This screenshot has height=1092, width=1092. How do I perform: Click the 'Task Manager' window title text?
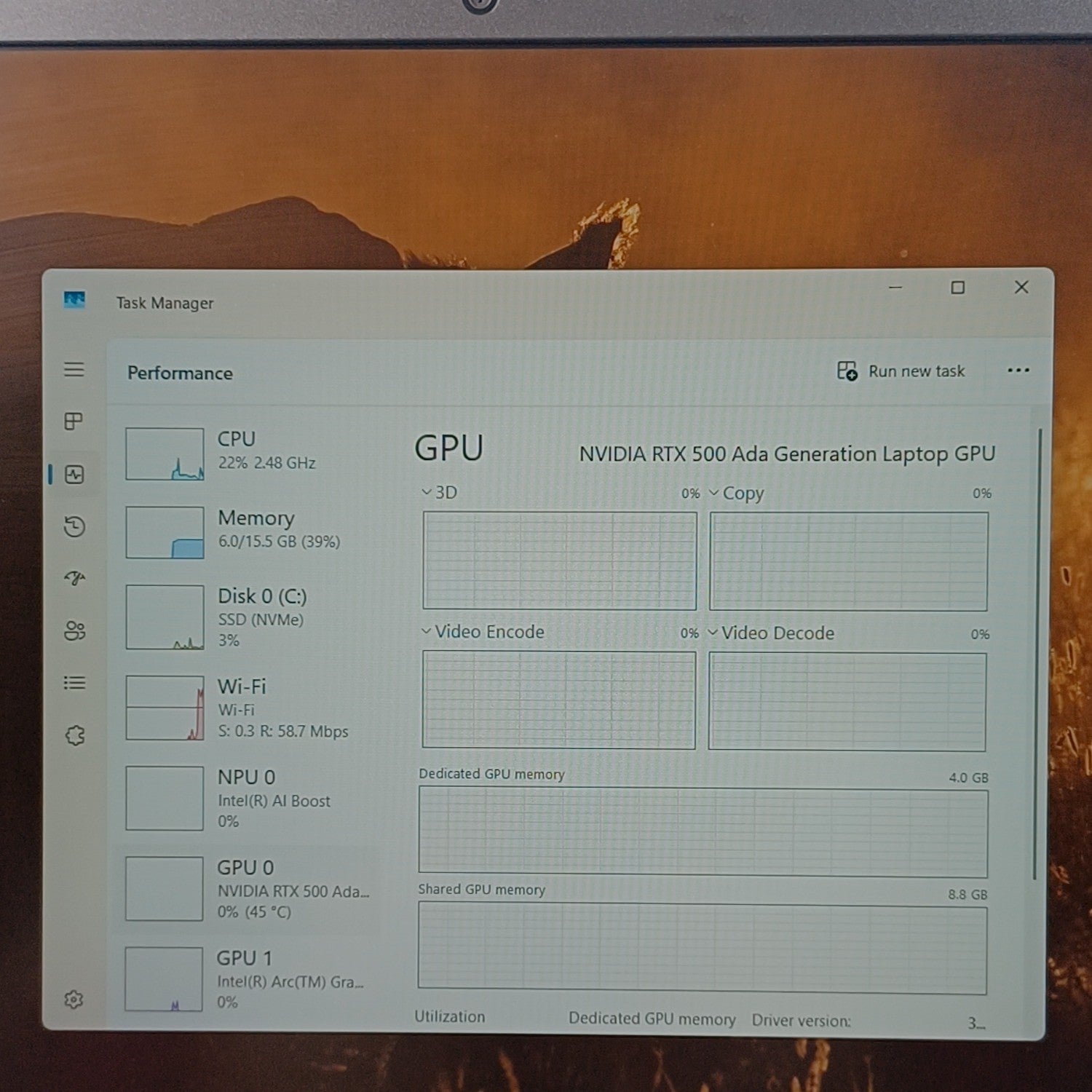tap(165, 303)
